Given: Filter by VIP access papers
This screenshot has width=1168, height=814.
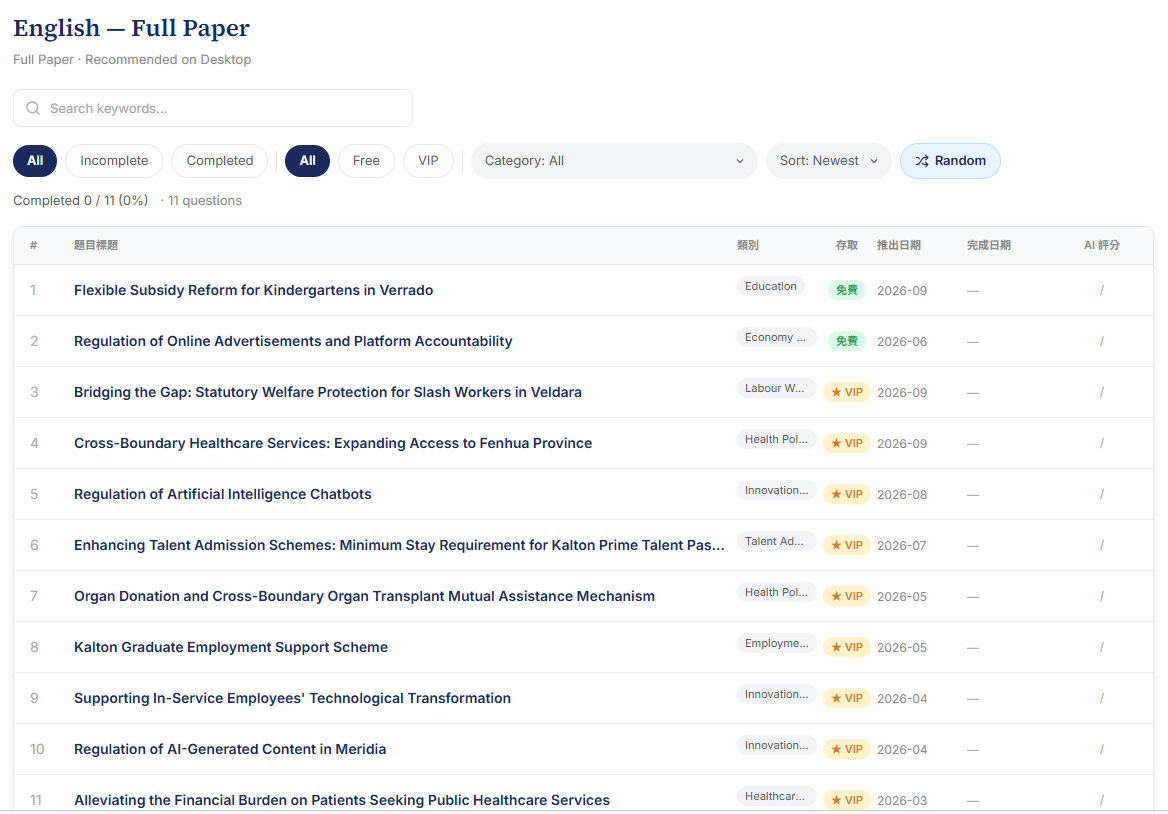Looking at the screenshot, I should pos(428,161).
